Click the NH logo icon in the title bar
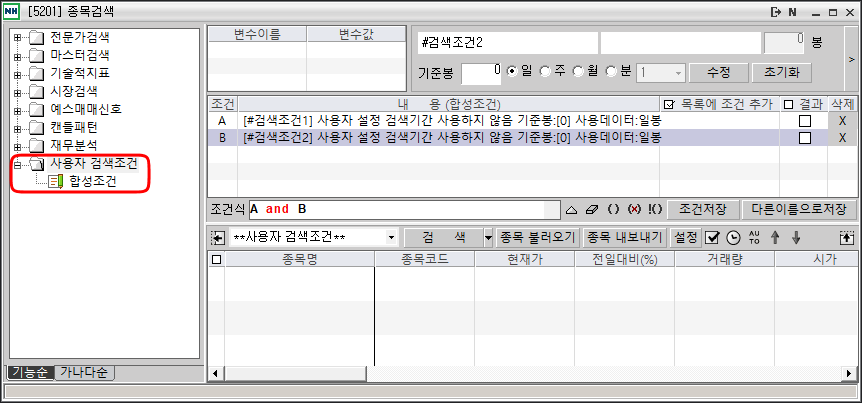This screenshot has height=403, width=862. (13, 12)
